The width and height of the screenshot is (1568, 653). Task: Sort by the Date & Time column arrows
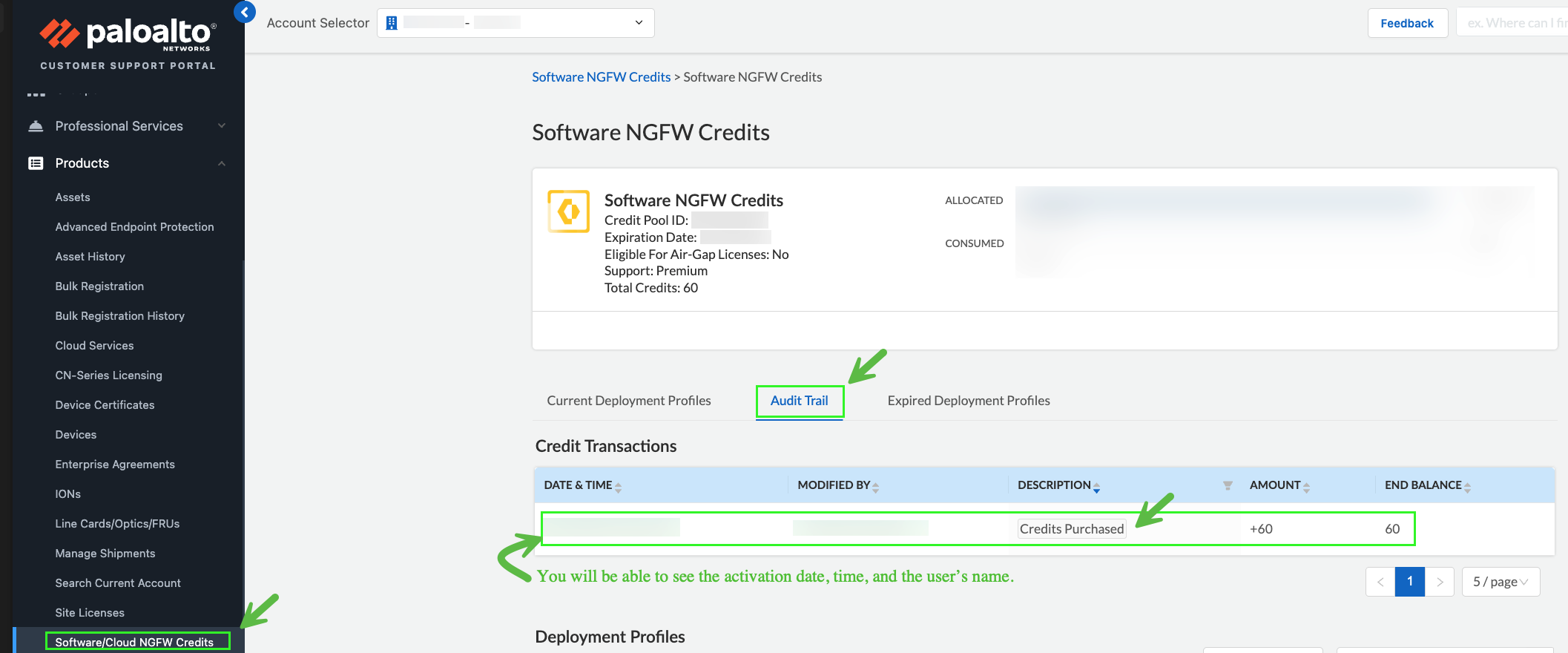[619, 487]
